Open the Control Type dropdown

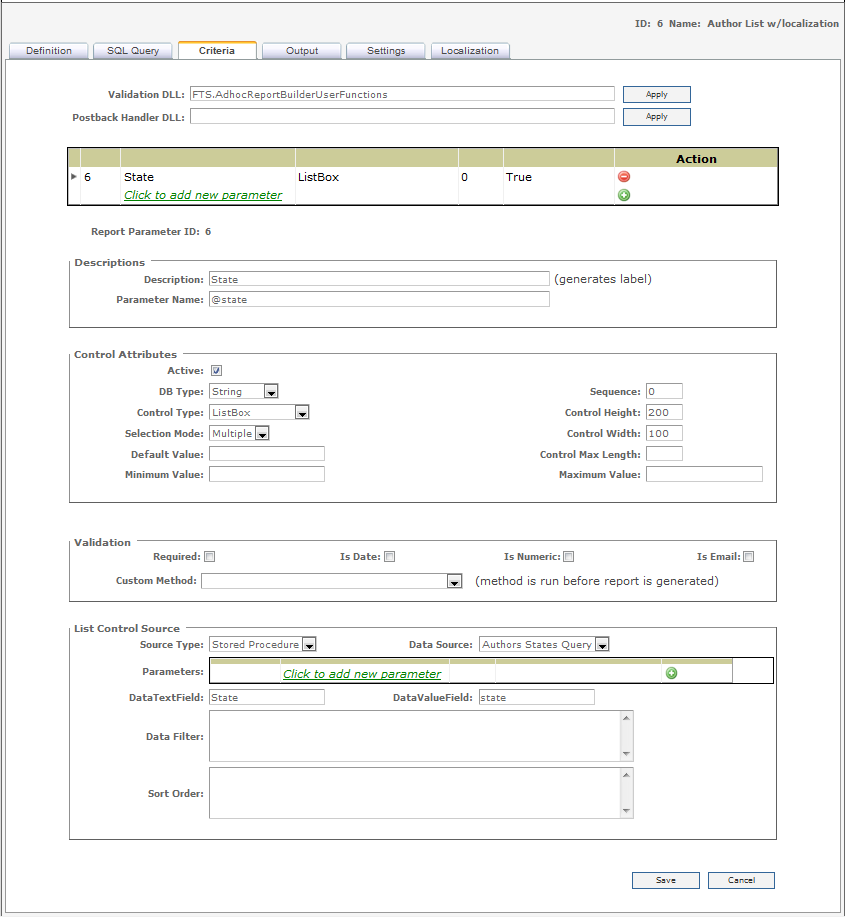tap(302, 413)
